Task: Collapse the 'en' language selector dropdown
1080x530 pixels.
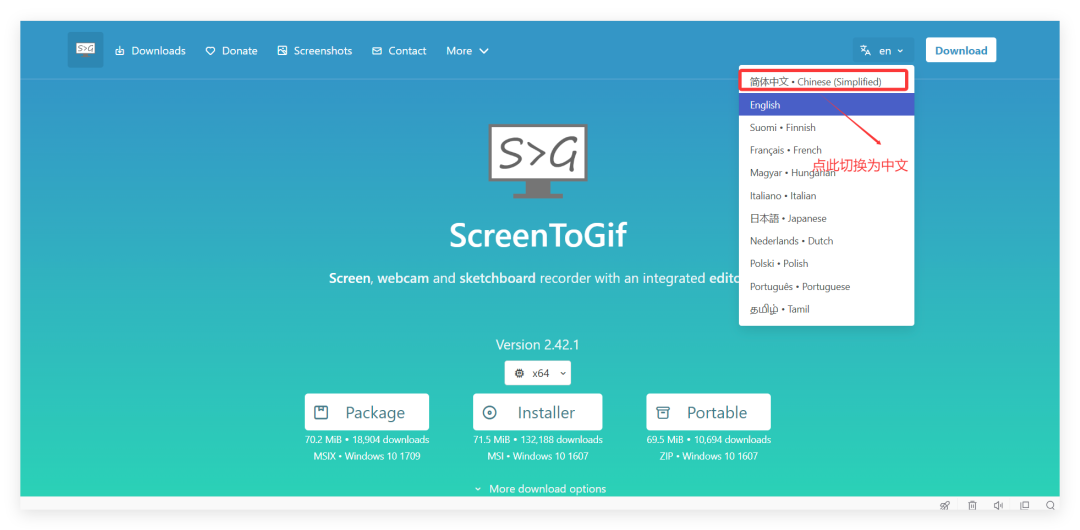Action: click(x=884, y=50)
